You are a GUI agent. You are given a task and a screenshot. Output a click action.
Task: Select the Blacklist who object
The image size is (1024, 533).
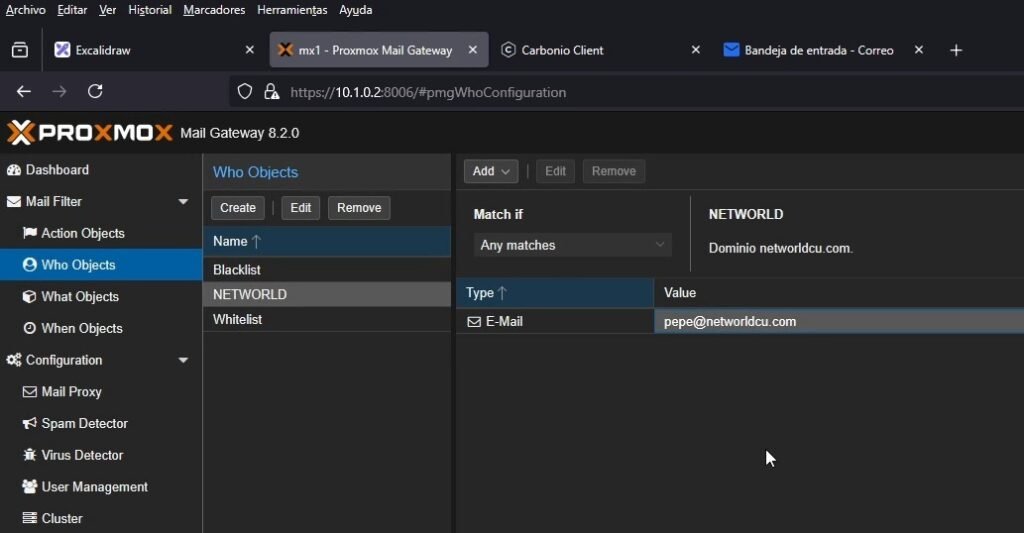[x=327, y=270]
